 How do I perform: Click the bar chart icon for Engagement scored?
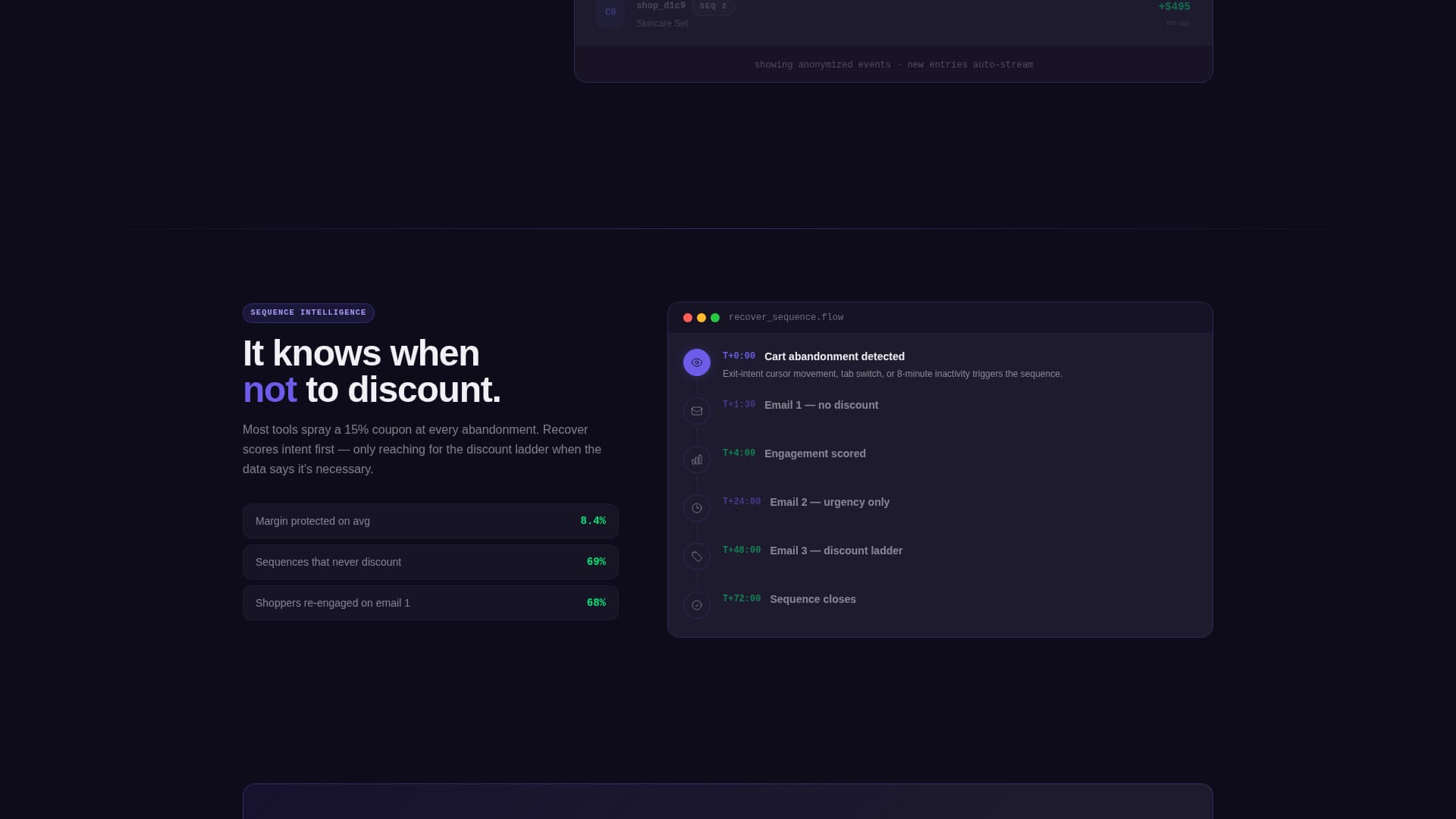click(696, 460)
